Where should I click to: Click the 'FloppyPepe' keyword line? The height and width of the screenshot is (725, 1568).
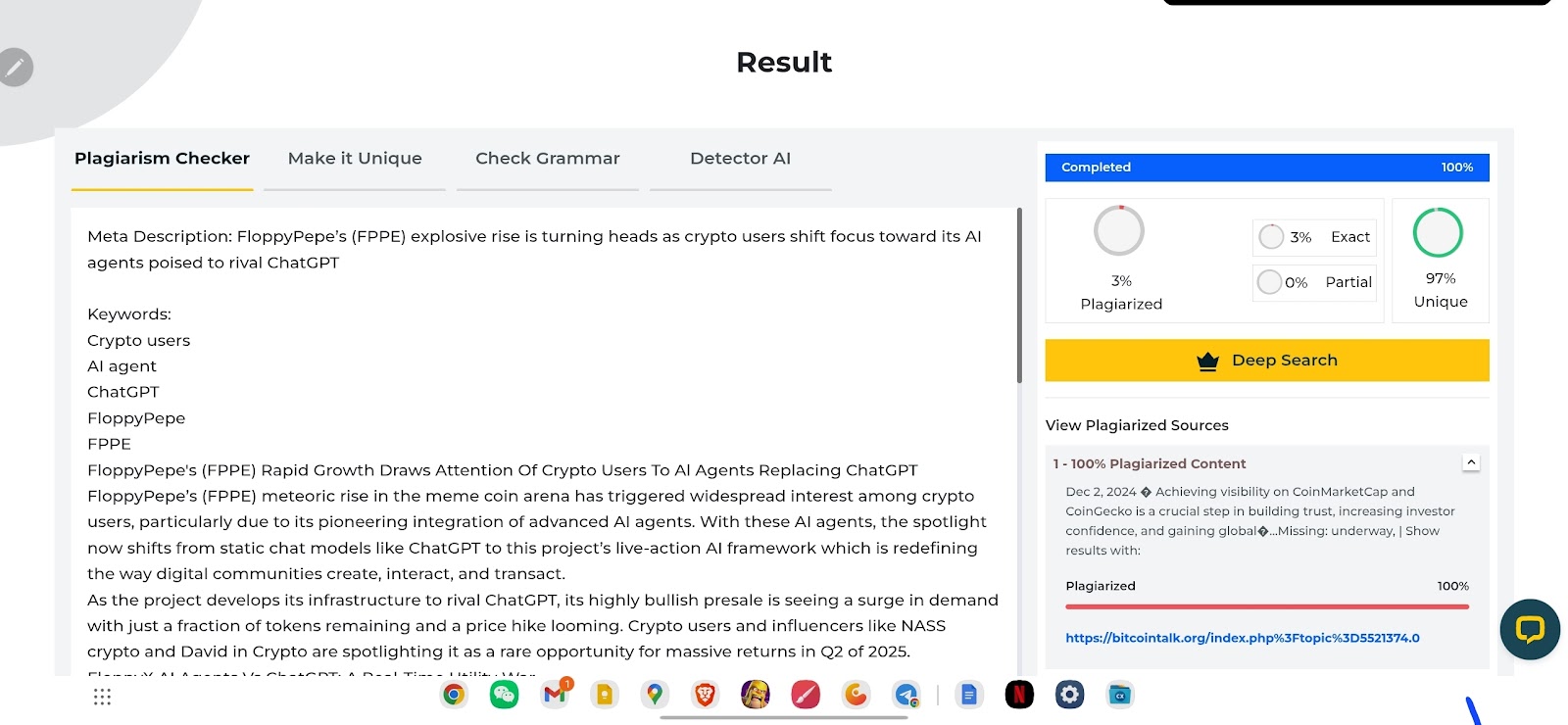click(136, 418)
